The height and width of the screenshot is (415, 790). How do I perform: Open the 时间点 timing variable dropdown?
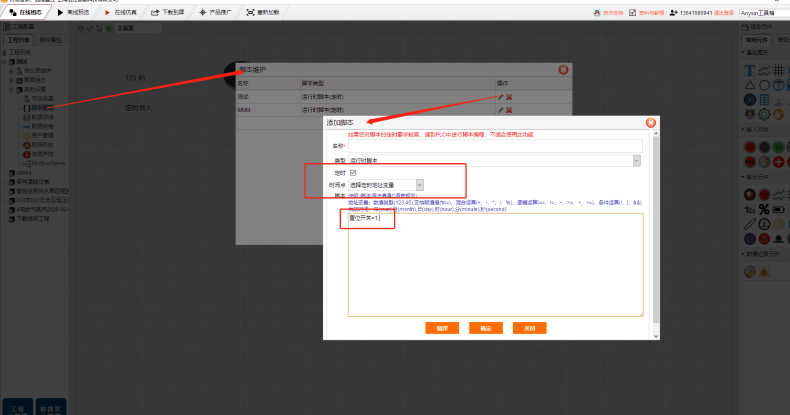coord(386,184)
